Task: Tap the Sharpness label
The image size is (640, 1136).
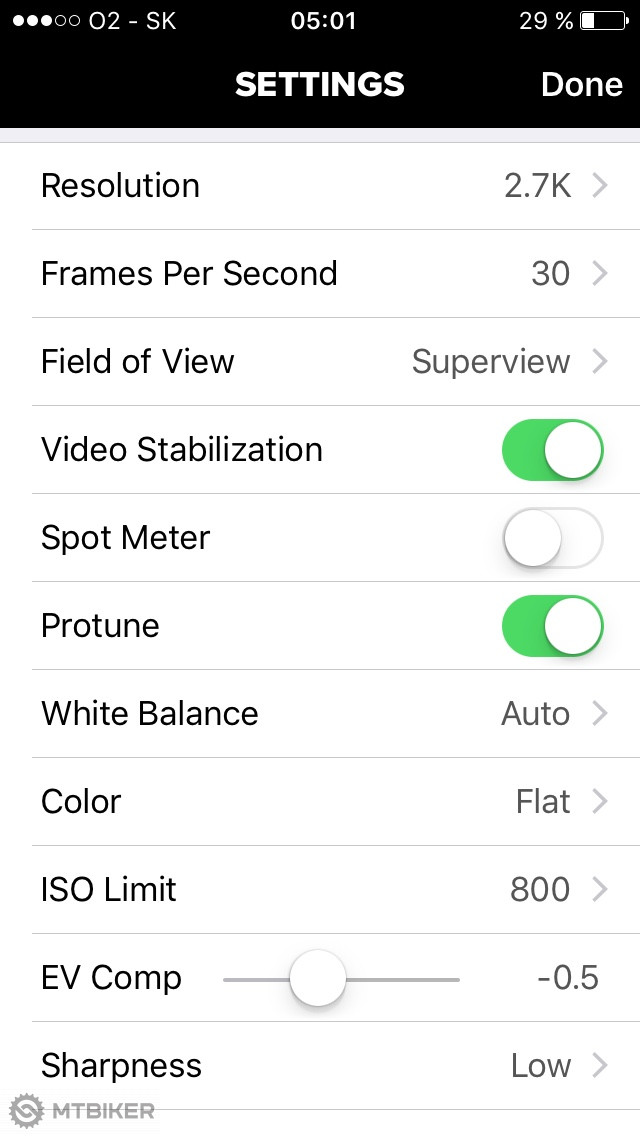Action: (121, 1066)
